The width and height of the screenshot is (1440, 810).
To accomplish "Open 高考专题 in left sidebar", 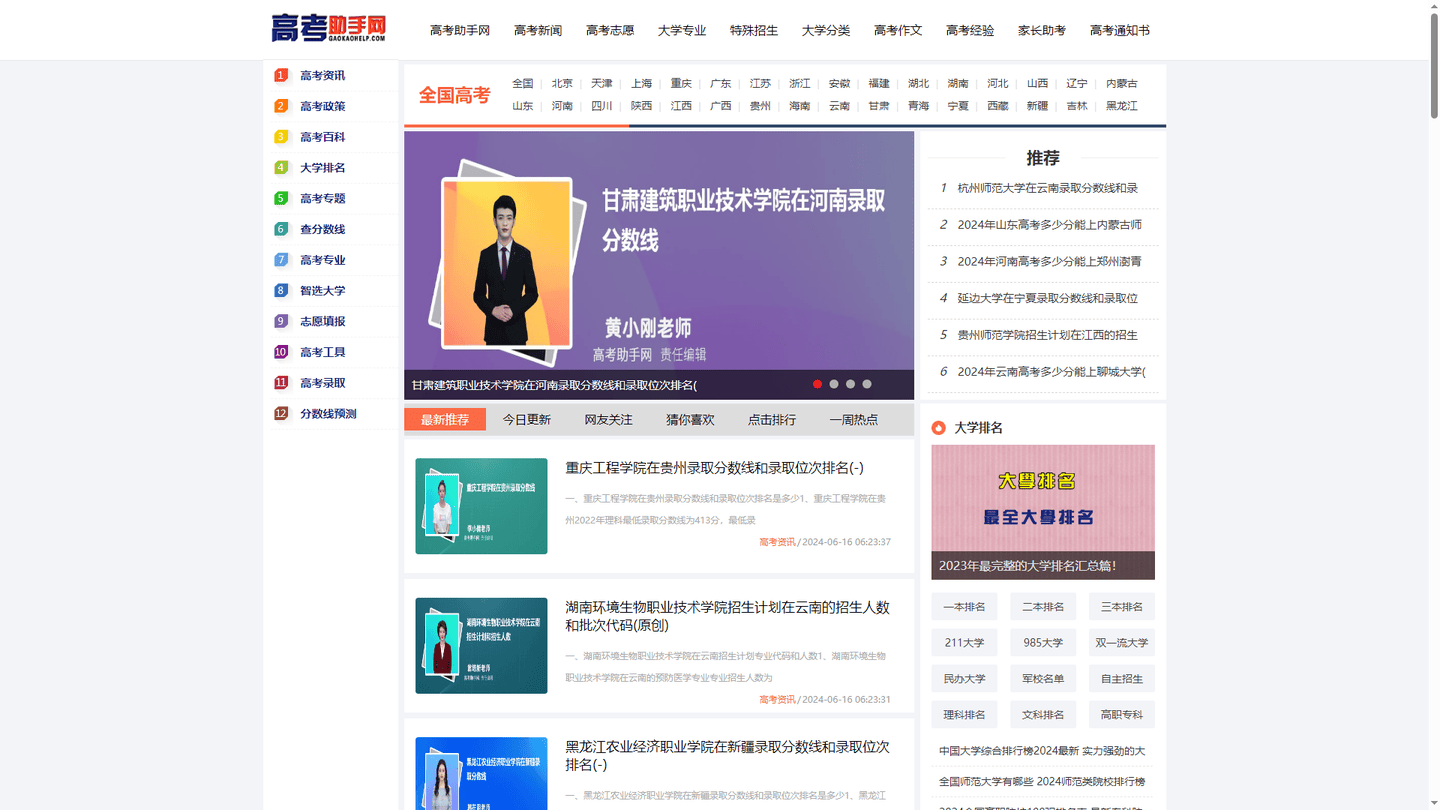I will pyautogui.click(x=323, y=198).
